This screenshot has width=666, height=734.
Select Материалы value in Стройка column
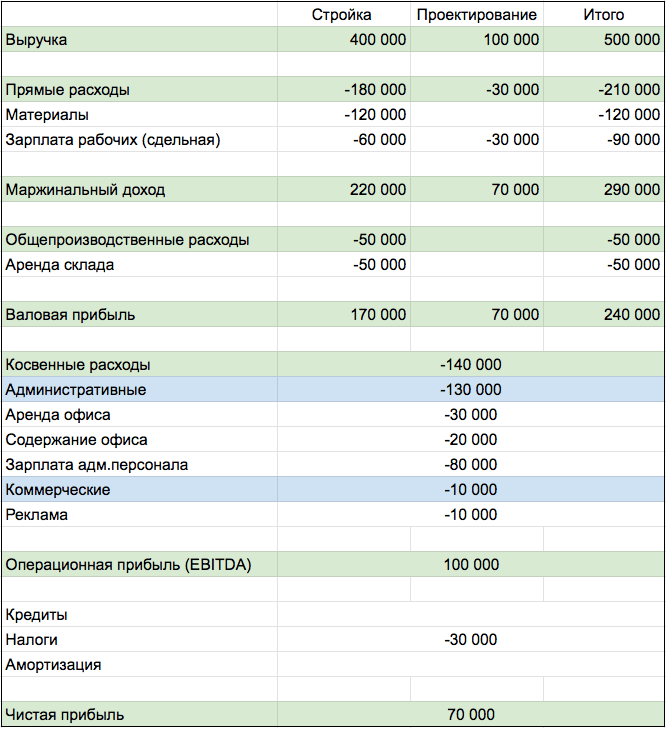[375, 115]
